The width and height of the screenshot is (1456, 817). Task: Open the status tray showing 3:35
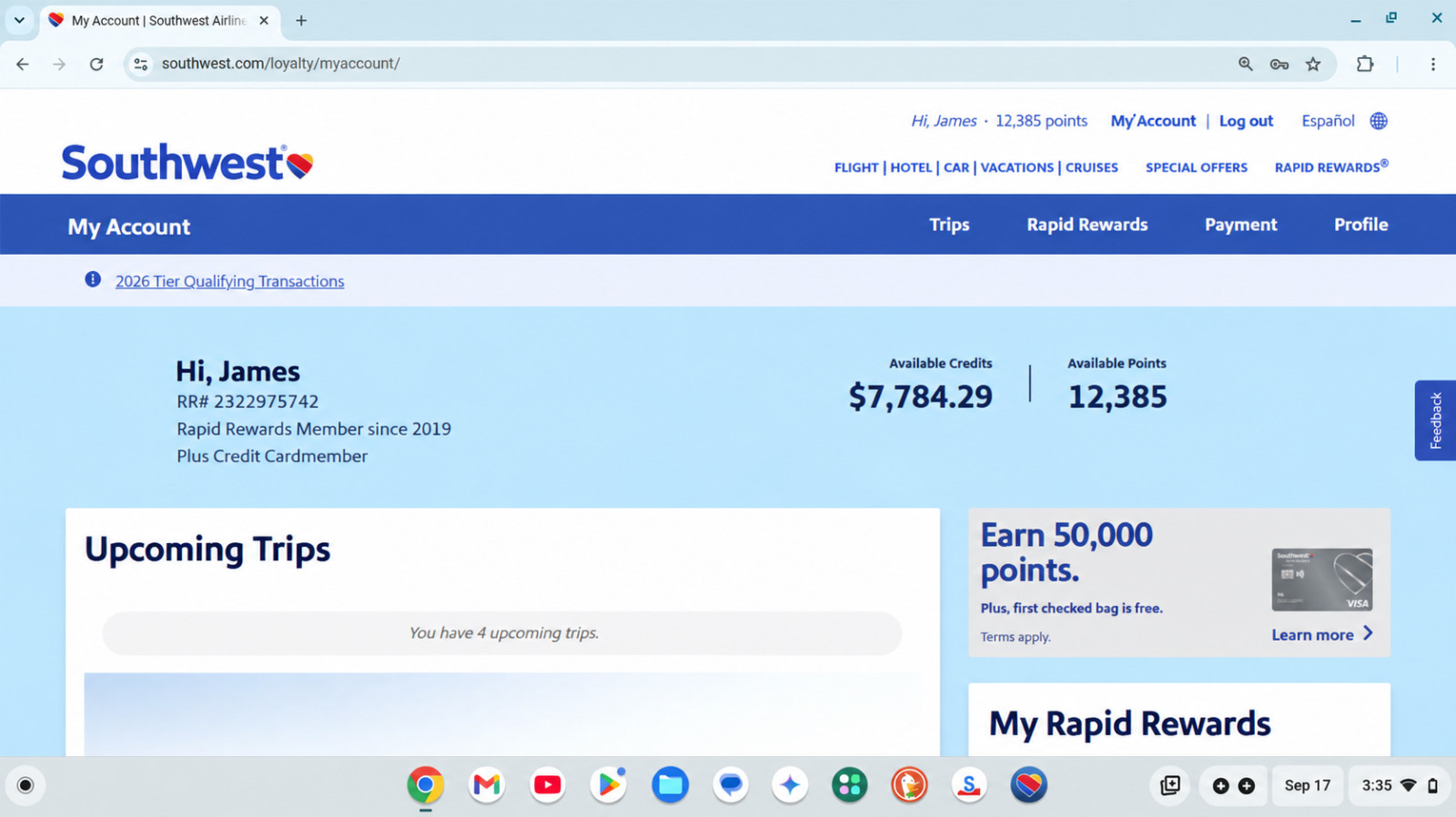pos(1399,785)
